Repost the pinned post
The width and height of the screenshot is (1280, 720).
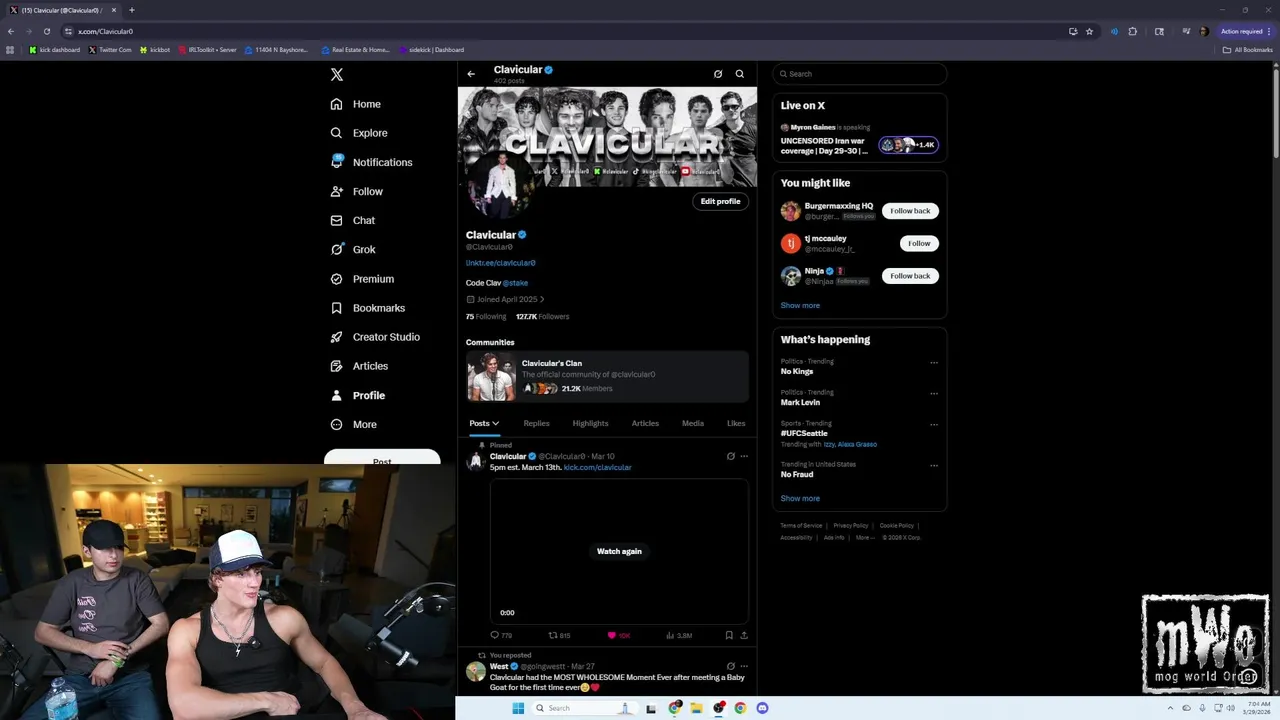click(559, 635)
